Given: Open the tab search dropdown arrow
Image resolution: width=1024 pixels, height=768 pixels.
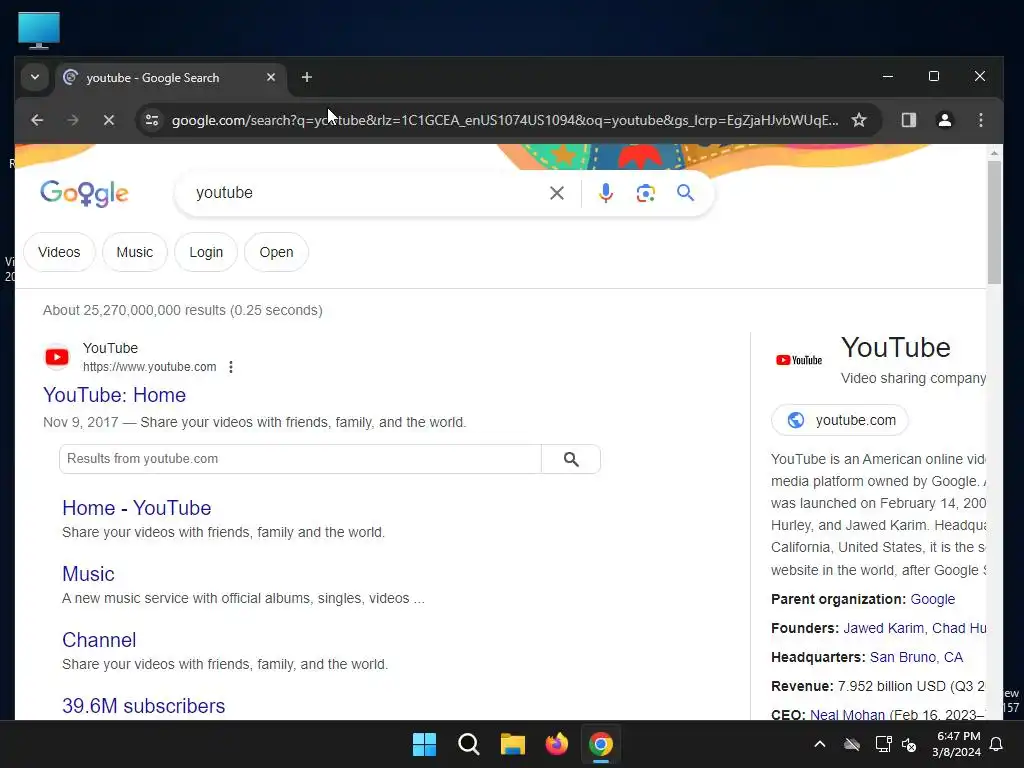Looking at the screenshot, I should tap(35, 77).
